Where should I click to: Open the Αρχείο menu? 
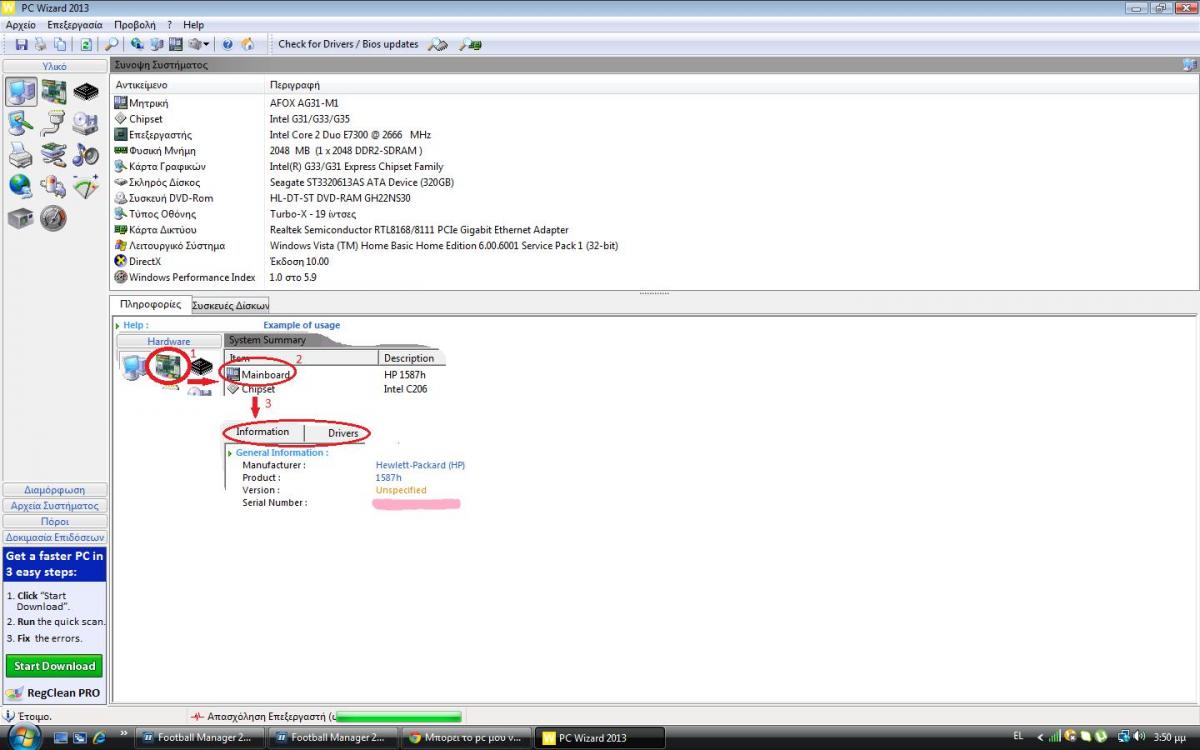tap(20, 25)
